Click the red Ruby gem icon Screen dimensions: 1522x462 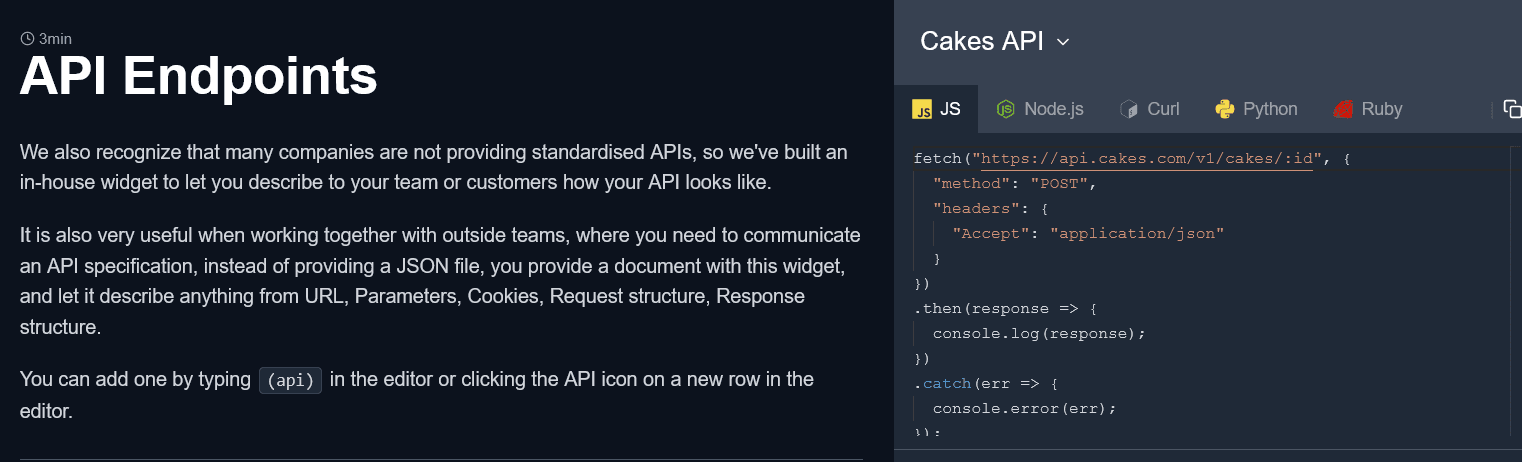(x=1343, y=110)
